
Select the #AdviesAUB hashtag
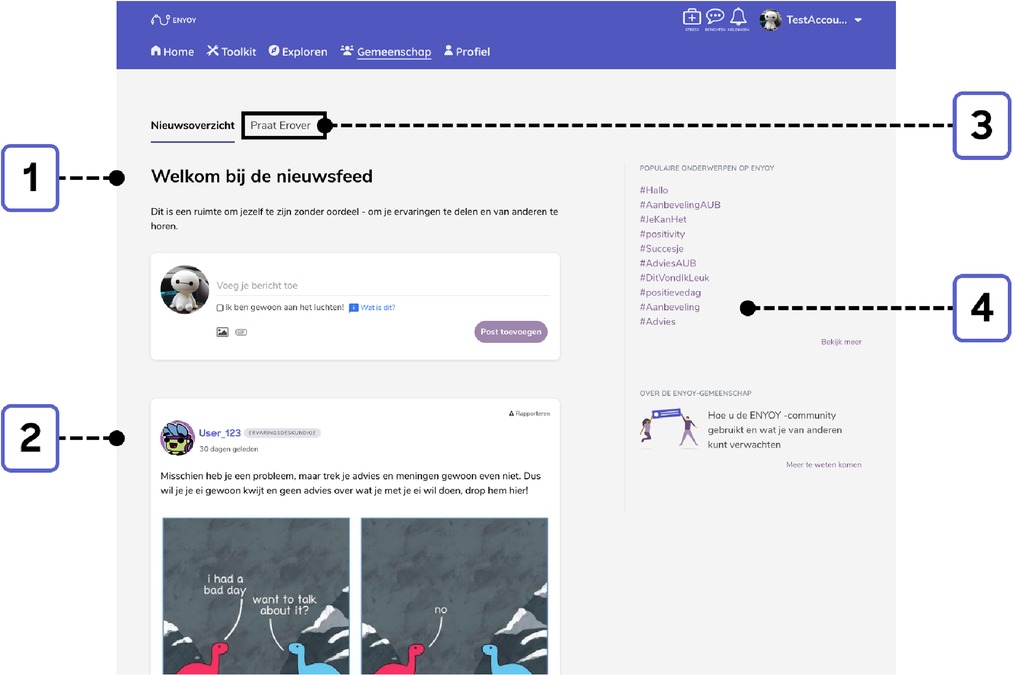(667, 263)
